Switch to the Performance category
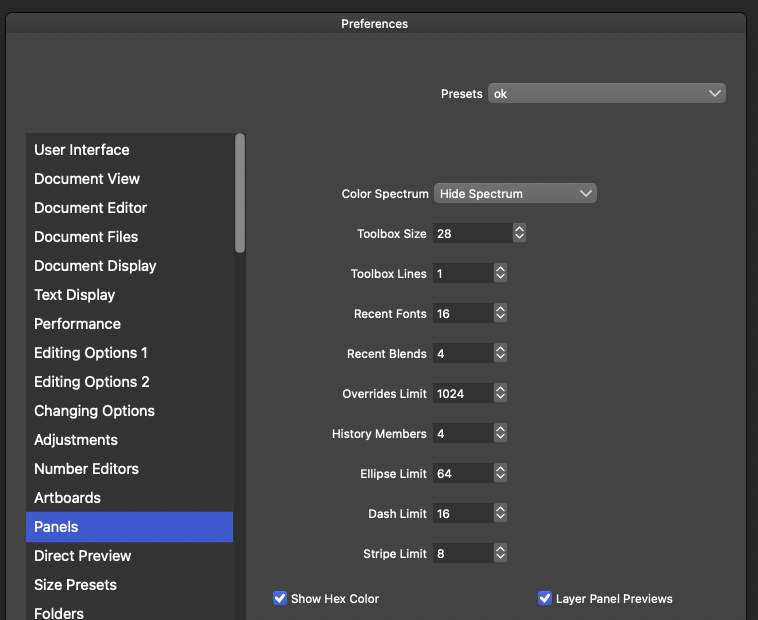The height and width of the screenshot is (620, 758). pos(78,324)
